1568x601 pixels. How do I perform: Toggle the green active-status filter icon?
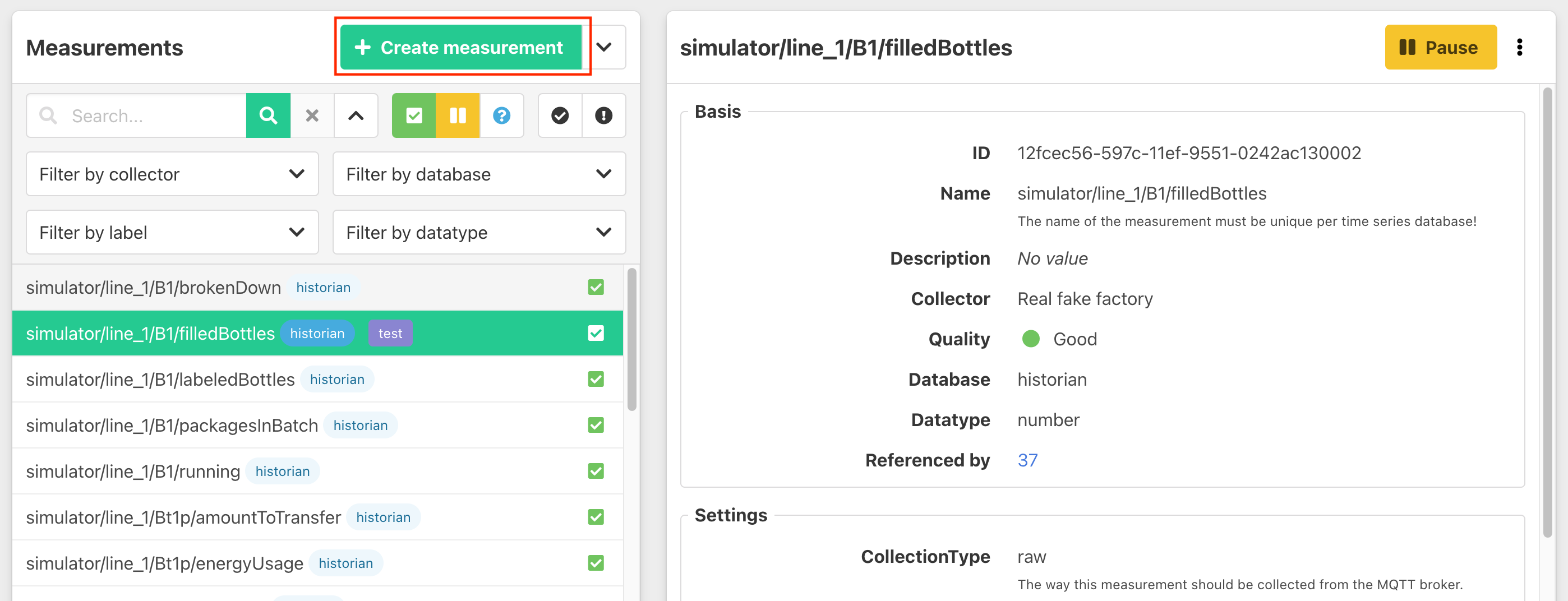[x=414, y=115]
